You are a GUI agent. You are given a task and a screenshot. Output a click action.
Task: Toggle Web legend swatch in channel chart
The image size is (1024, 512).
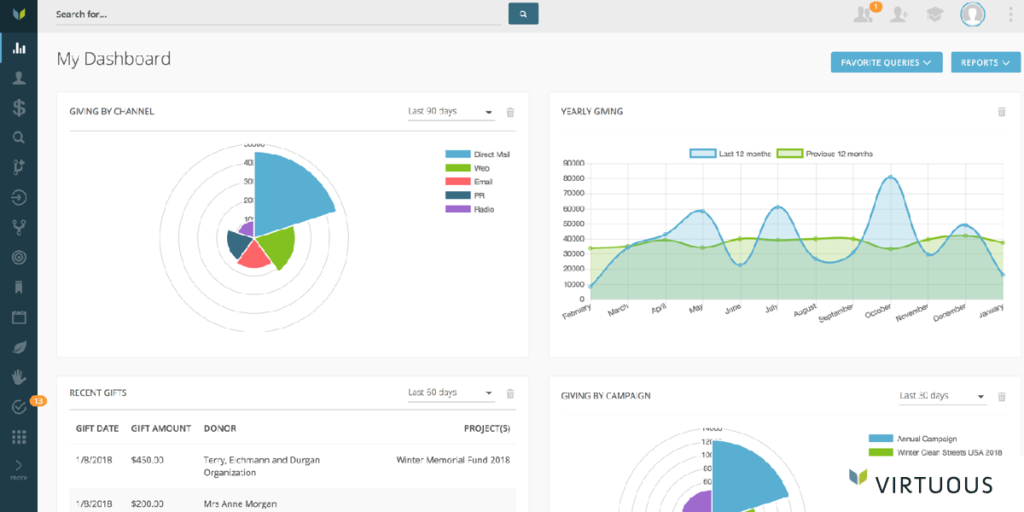coord(458,168)
